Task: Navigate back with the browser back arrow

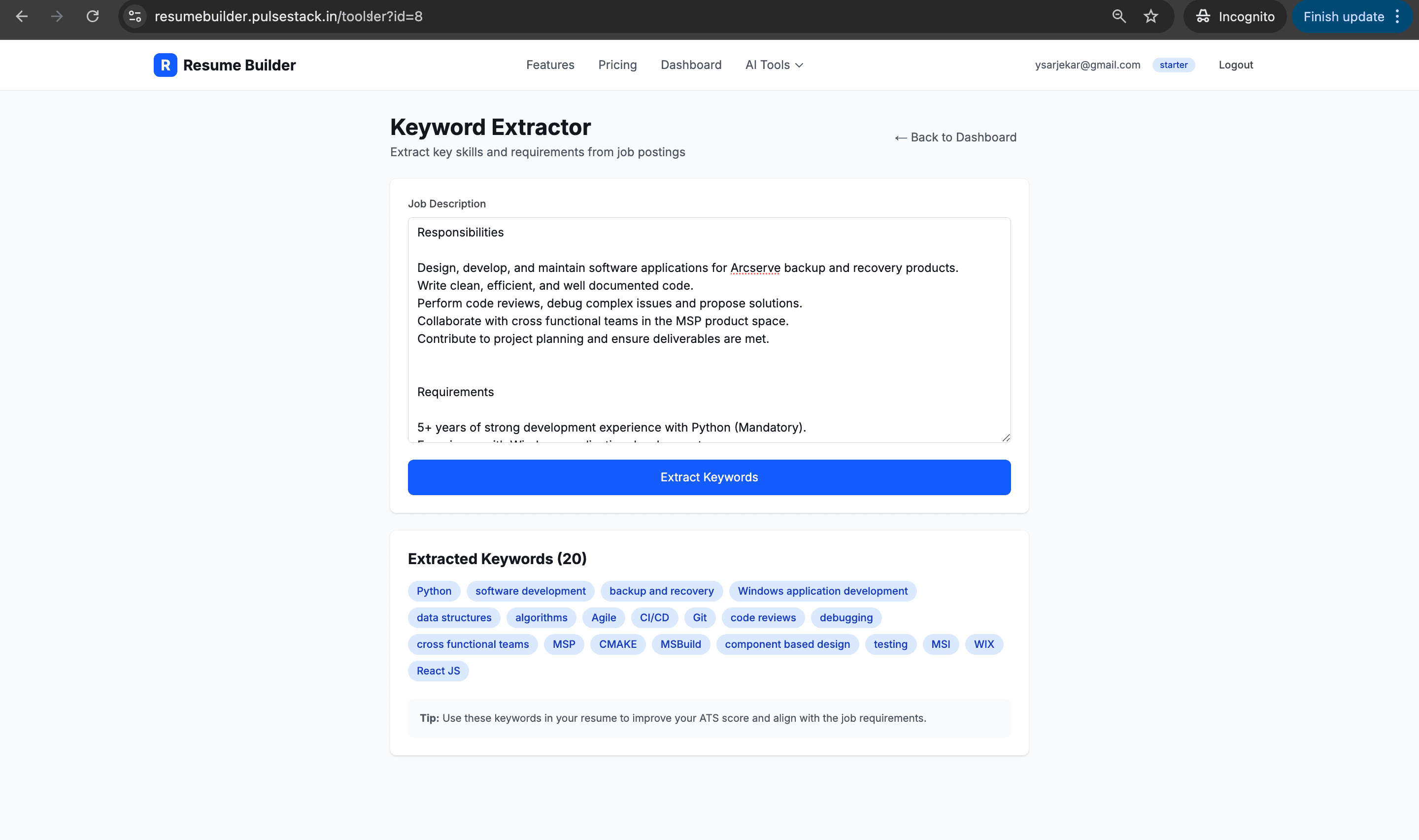Action: tap(22, 16)
